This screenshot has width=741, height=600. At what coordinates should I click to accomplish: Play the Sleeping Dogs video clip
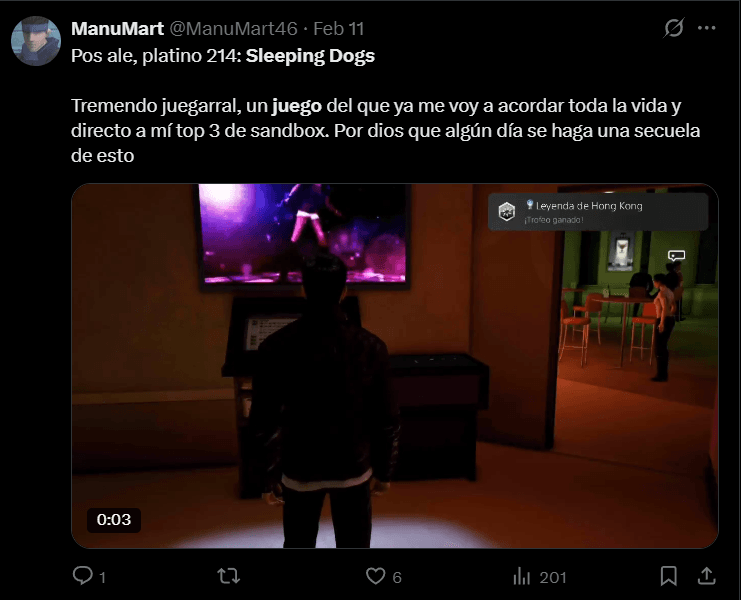[x=395, y=366]
